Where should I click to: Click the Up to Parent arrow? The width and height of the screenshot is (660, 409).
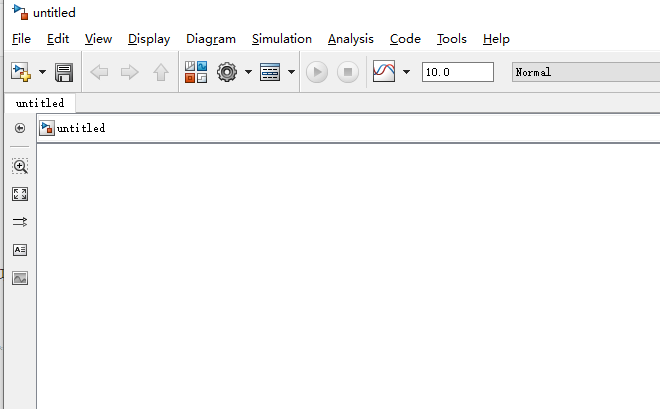160,72
